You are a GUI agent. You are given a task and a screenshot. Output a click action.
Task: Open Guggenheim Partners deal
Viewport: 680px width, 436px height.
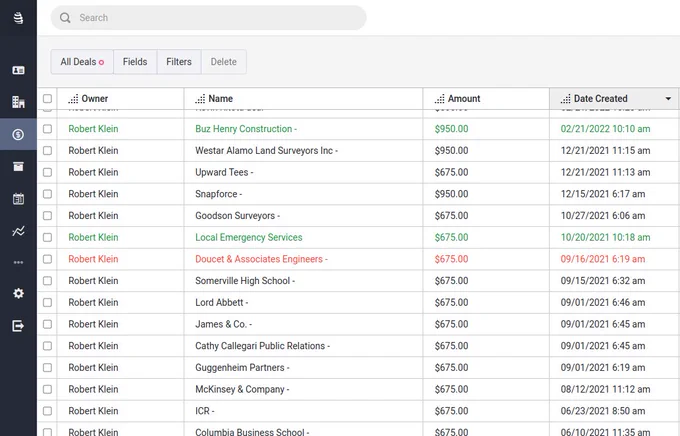[x=242, y=367]
